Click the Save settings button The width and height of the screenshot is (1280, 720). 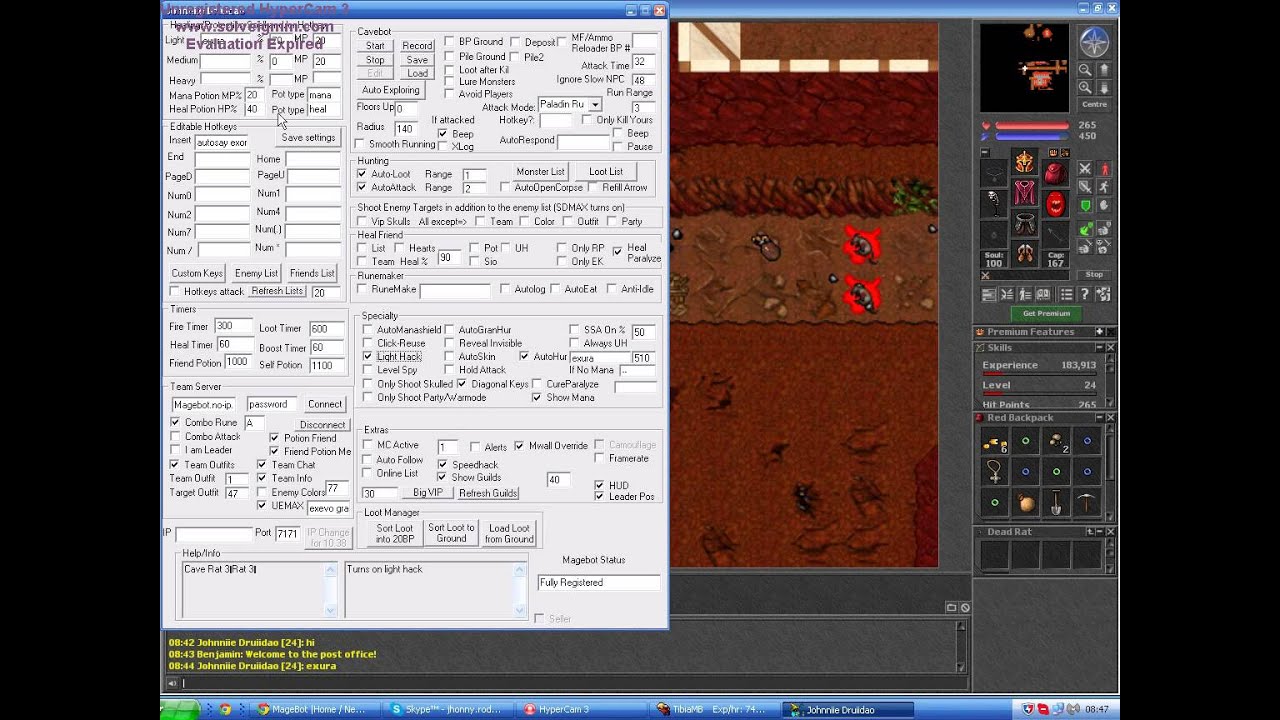click(308, 137)
